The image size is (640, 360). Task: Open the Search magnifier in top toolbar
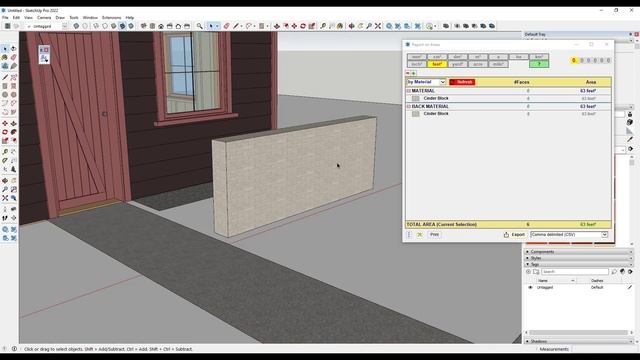pyautogui.click(x=199, y=26)
